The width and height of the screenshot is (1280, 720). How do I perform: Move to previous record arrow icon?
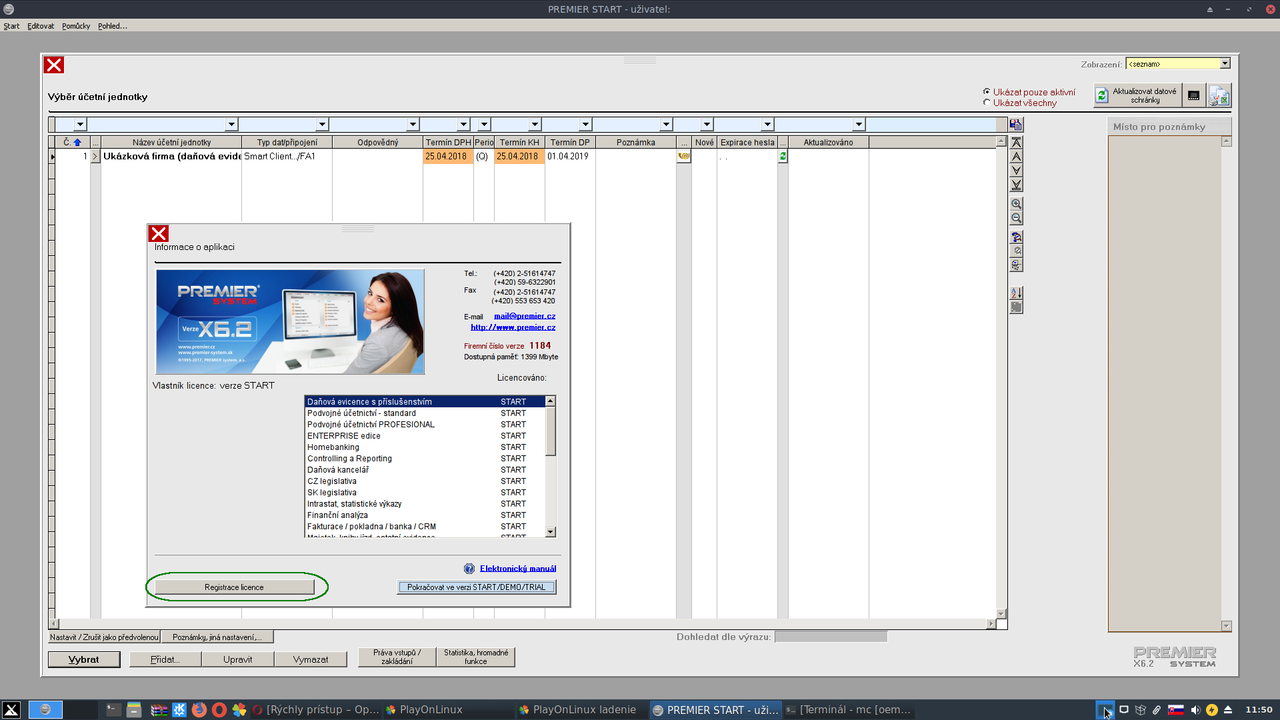point(1016,157)
